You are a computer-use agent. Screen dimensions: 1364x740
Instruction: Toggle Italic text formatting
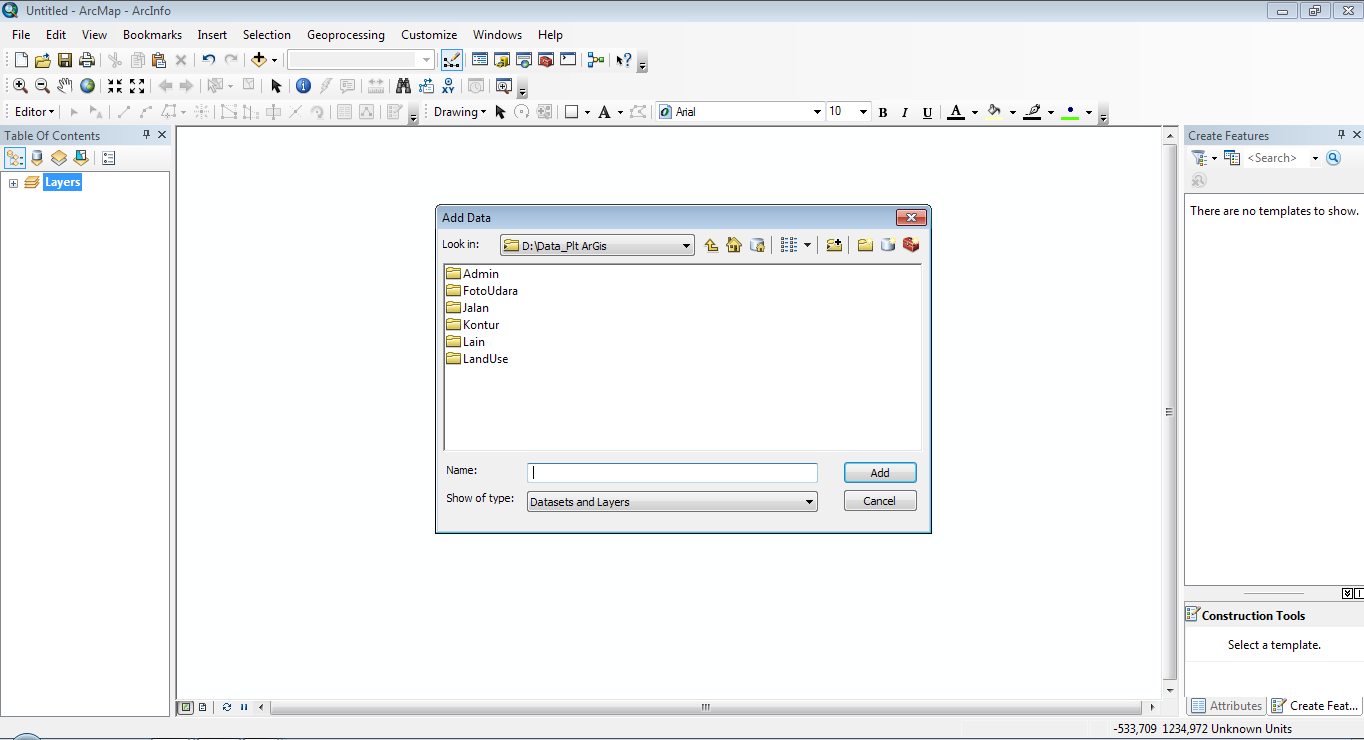pos(905,112)
